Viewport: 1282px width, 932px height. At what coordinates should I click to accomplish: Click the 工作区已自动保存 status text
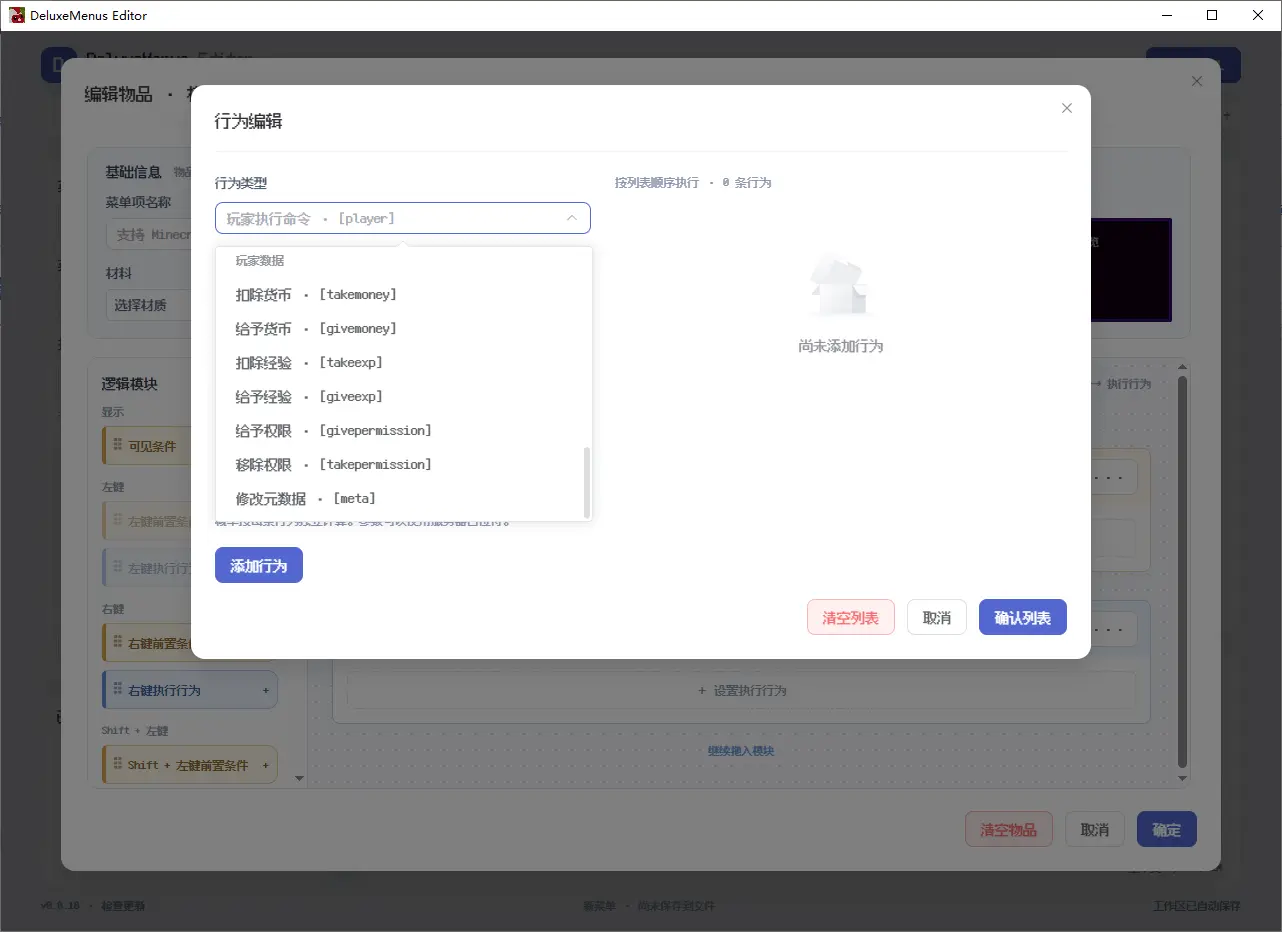click(x=1196, y=906)
